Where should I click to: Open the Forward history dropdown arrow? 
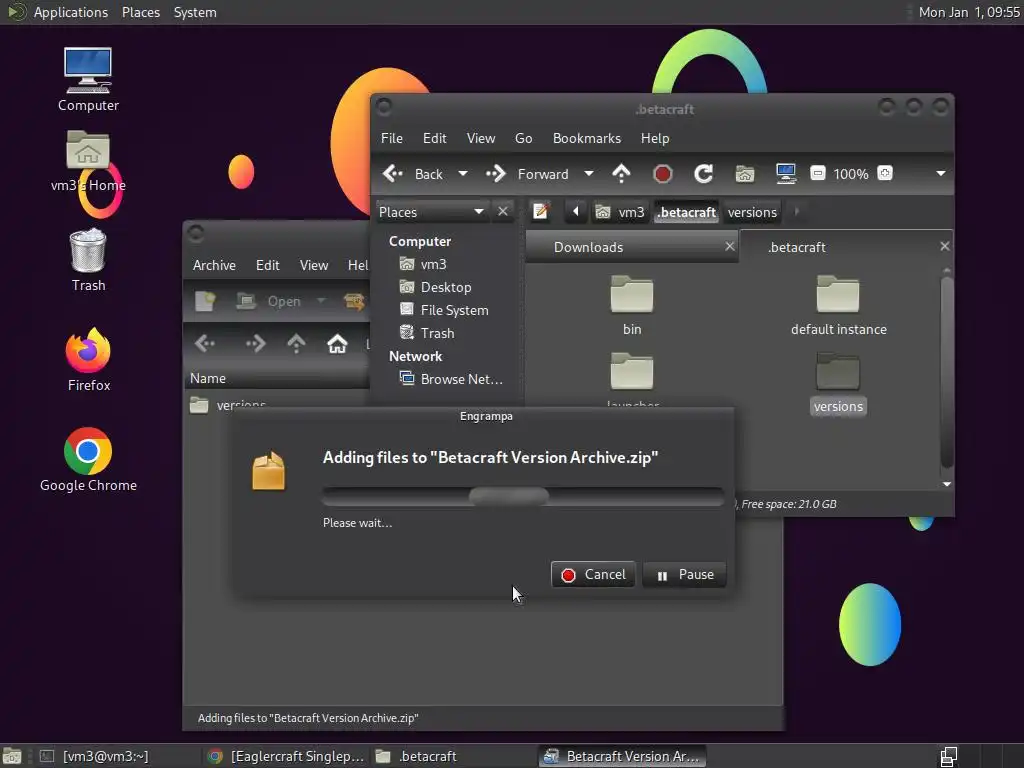tap(588, 174)
